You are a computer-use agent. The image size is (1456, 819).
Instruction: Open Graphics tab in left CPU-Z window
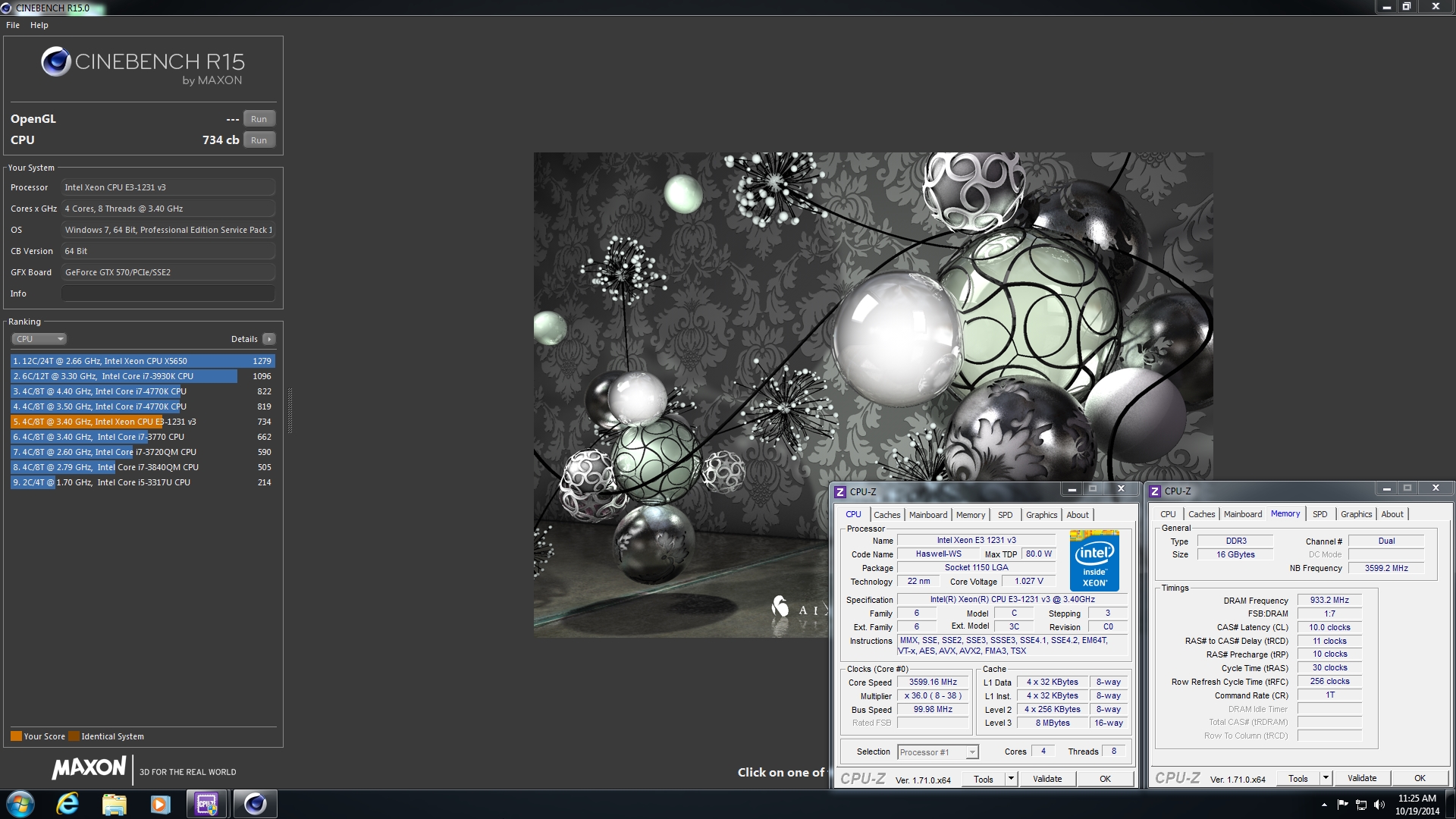pos(1041,515)
